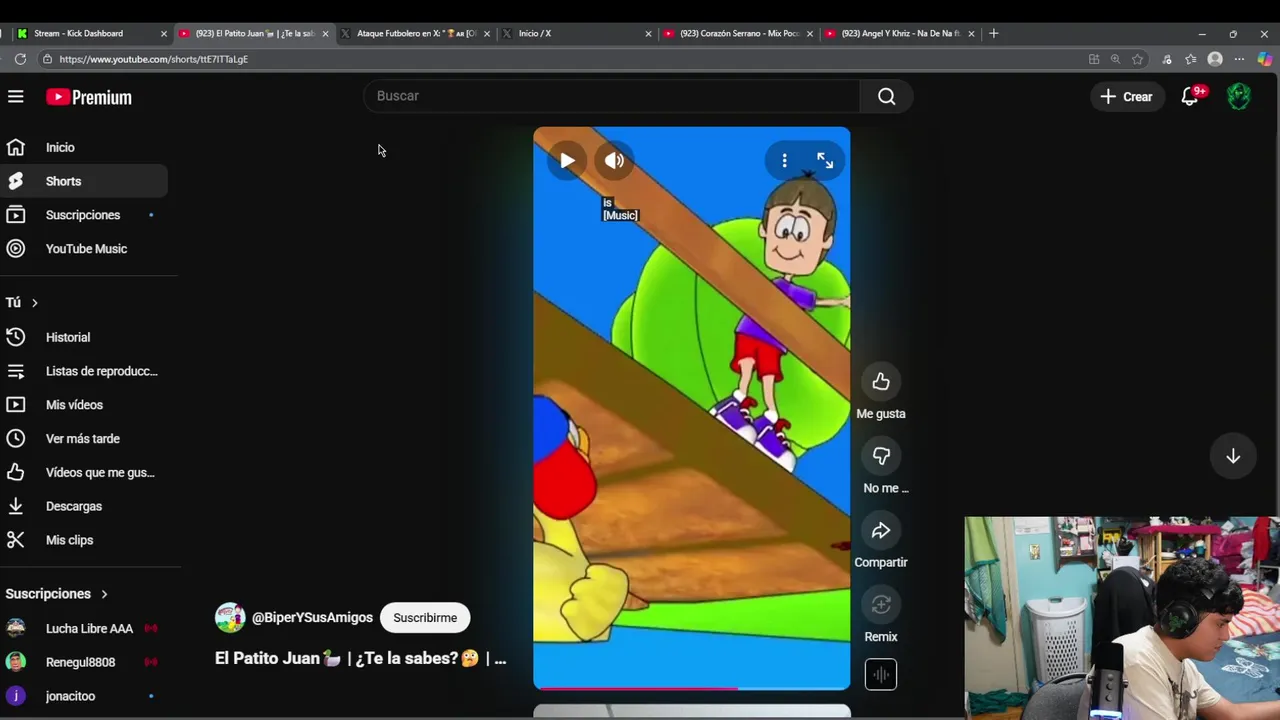The height and width of the screenshot is (720, 1280).
Task: Switch to Angel Y Khriz tab
Action: 900,33
